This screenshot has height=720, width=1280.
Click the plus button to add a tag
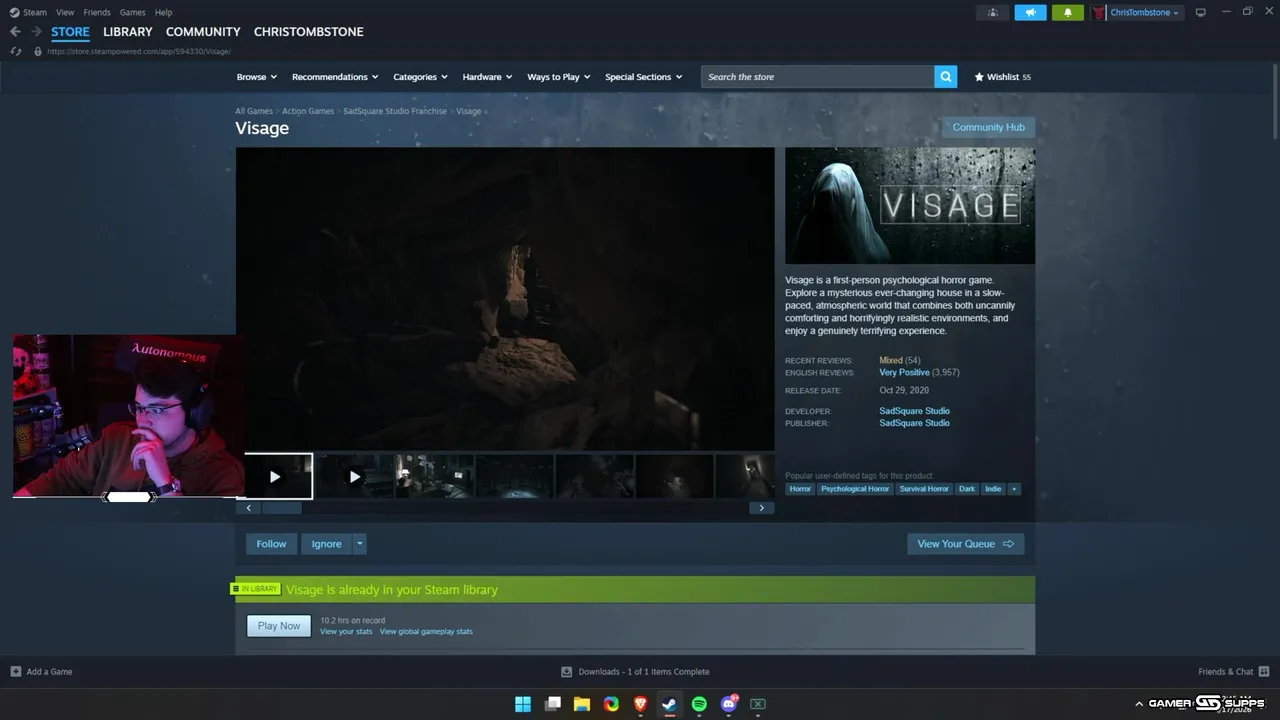coord(1014,489)
